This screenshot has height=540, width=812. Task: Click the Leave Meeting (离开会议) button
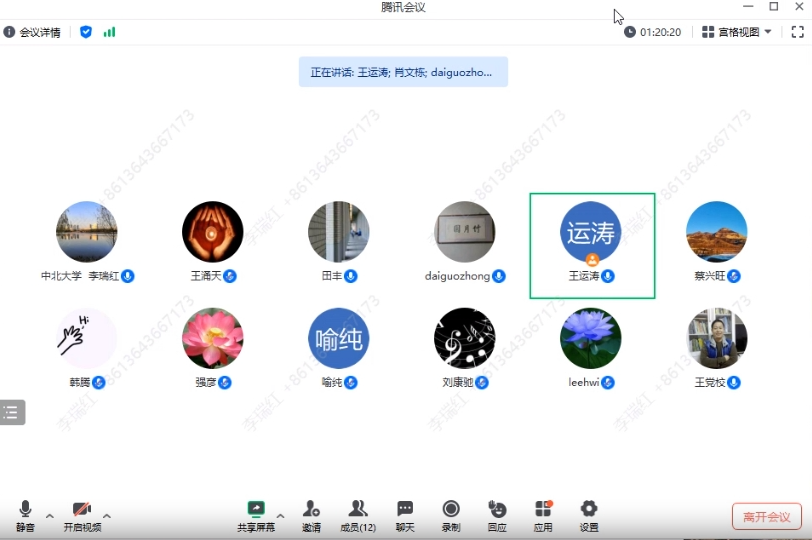tap(766, 517)
